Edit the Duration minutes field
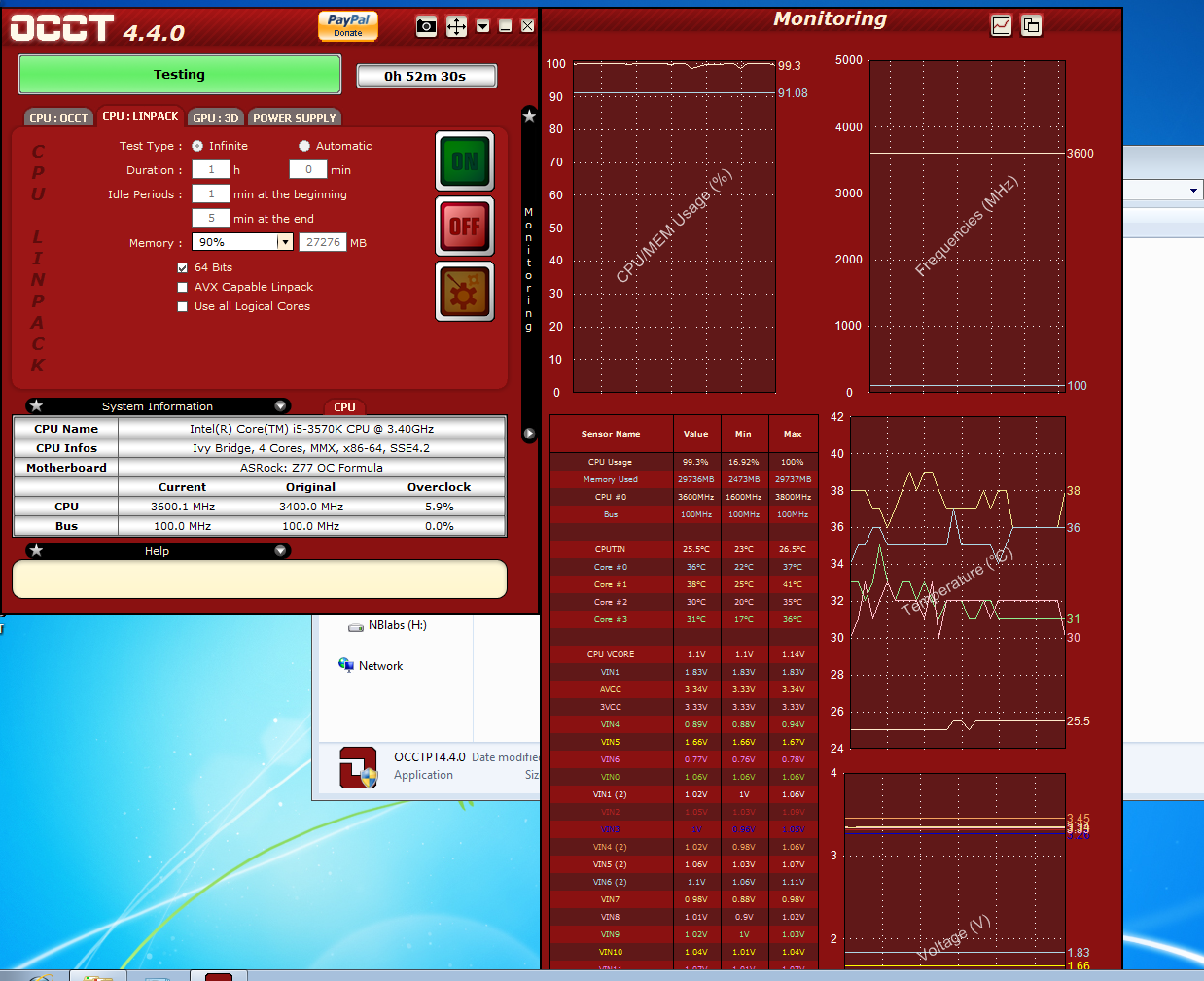The width and height of the screenshot is (1204, 981). pyautogui.click(x=308, y=169)
